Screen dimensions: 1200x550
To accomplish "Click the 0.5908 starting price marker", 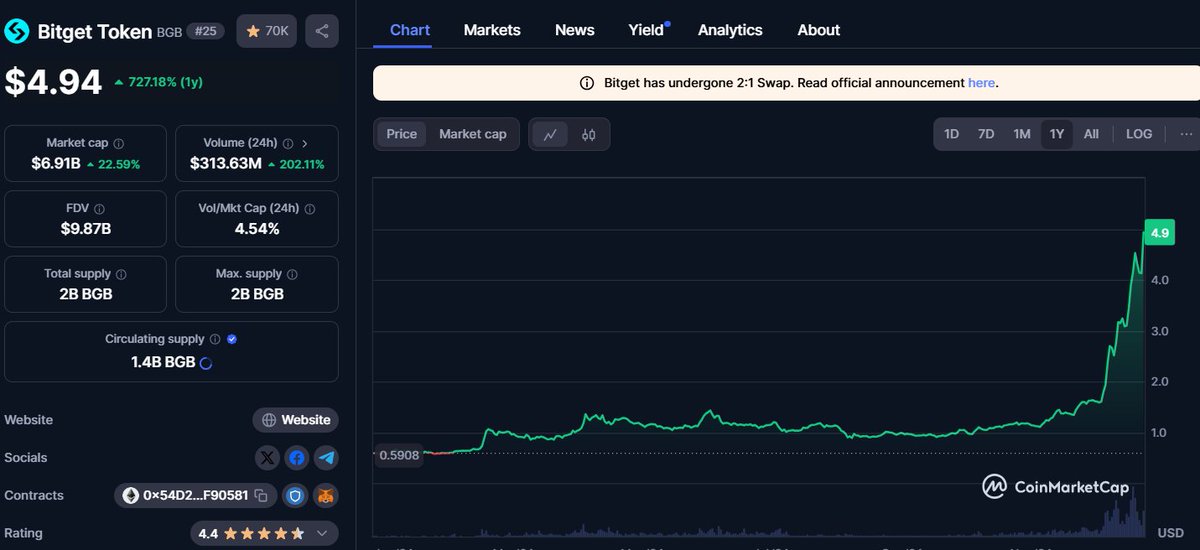I will [x=398, y=454].
